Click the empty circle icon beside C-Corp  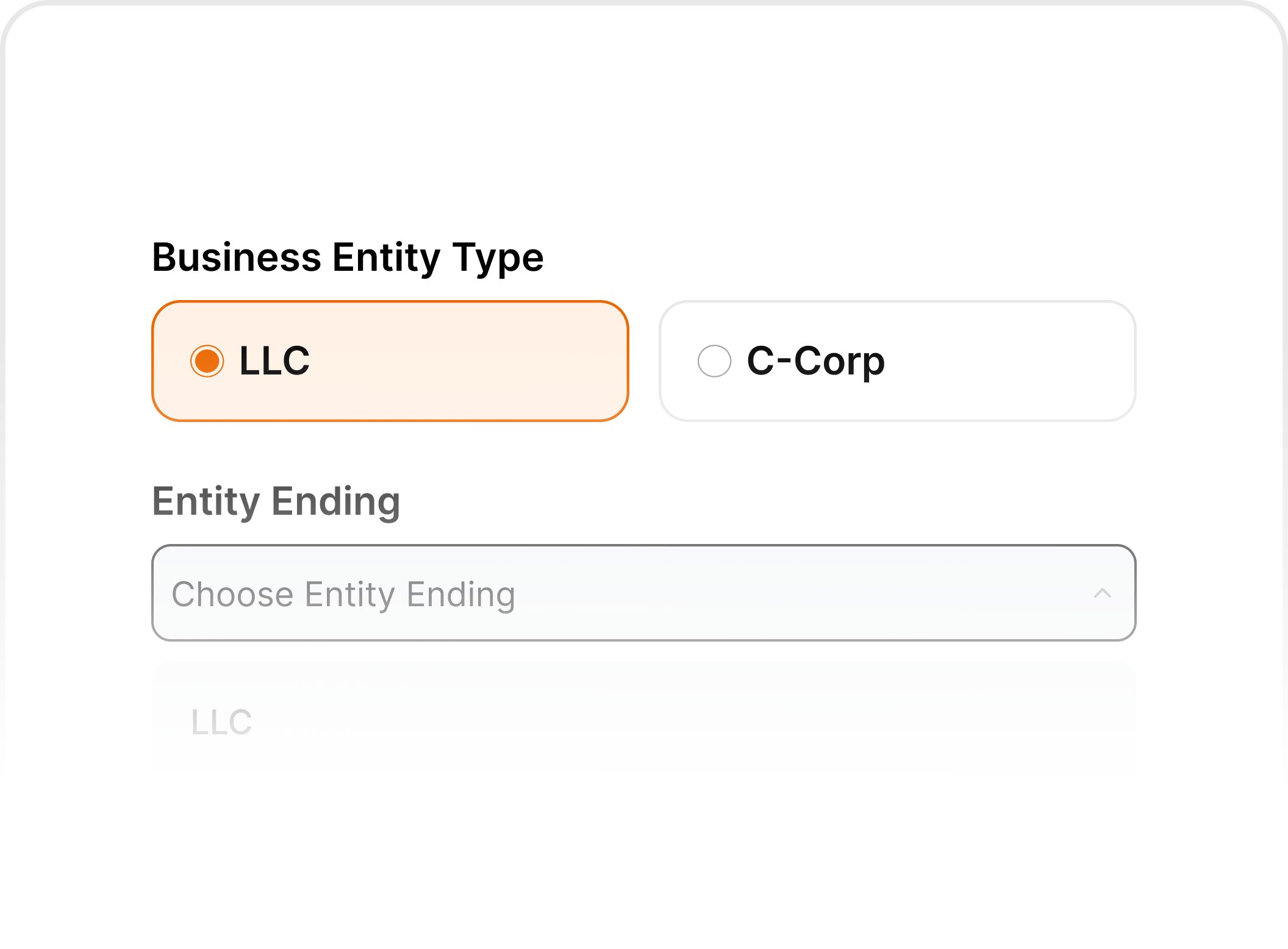(714, 361)
